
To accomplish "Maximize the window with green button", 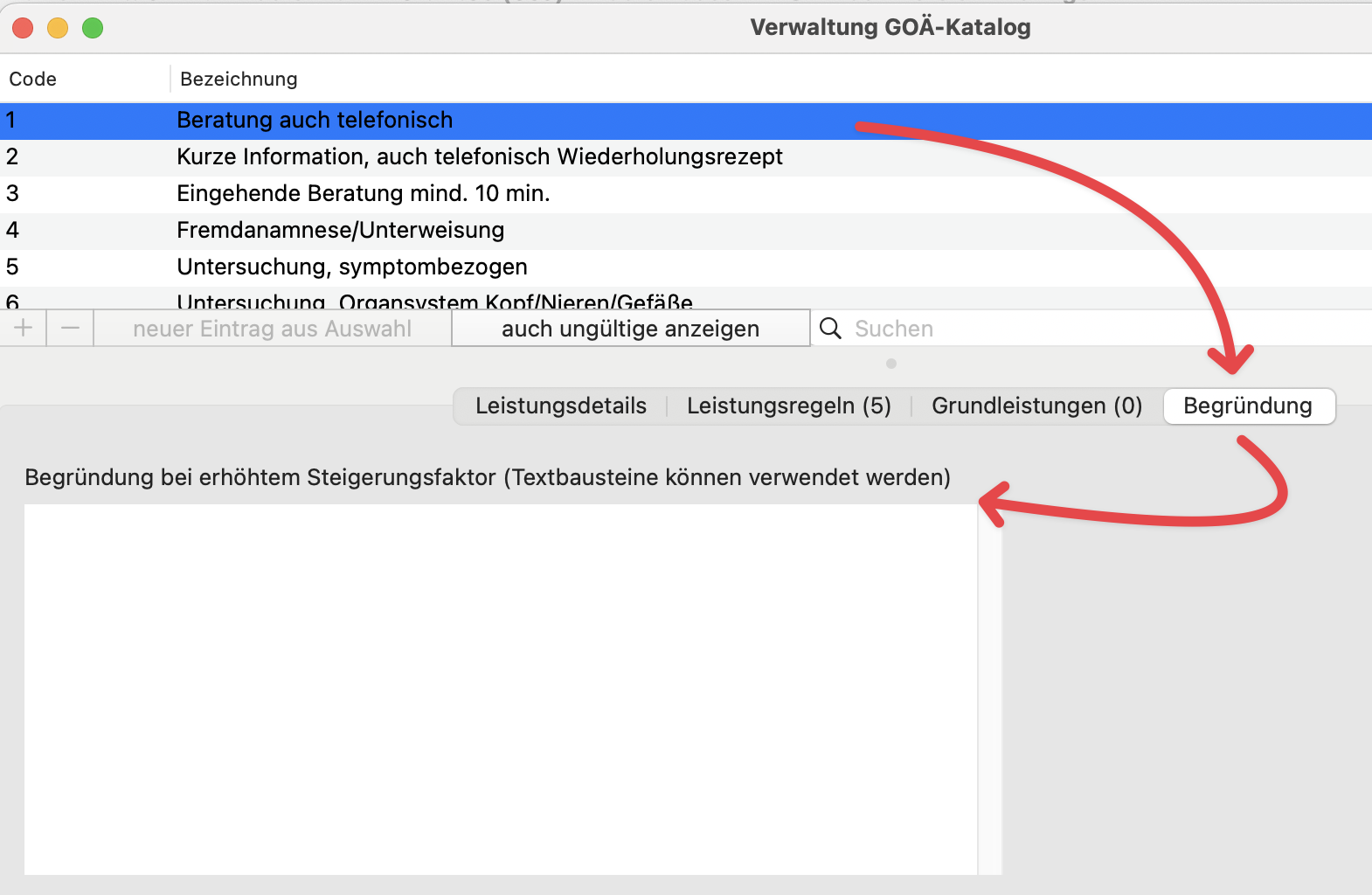I will [x=93, y=28].
